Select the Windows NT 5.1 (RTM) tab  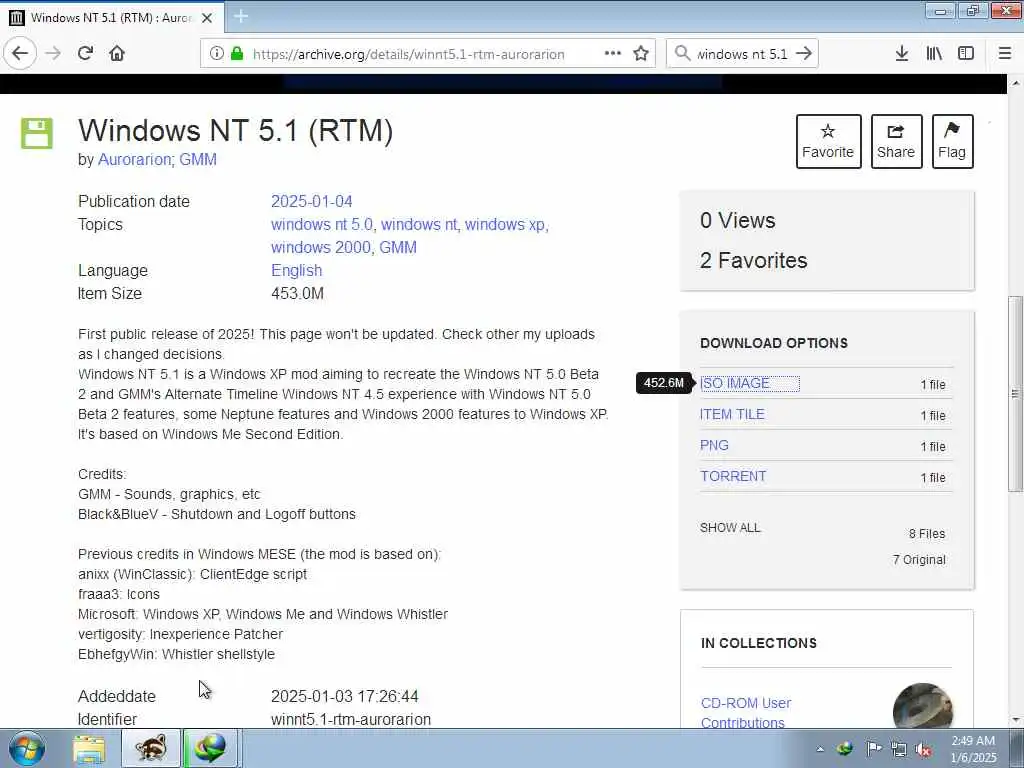pos(112,18)
